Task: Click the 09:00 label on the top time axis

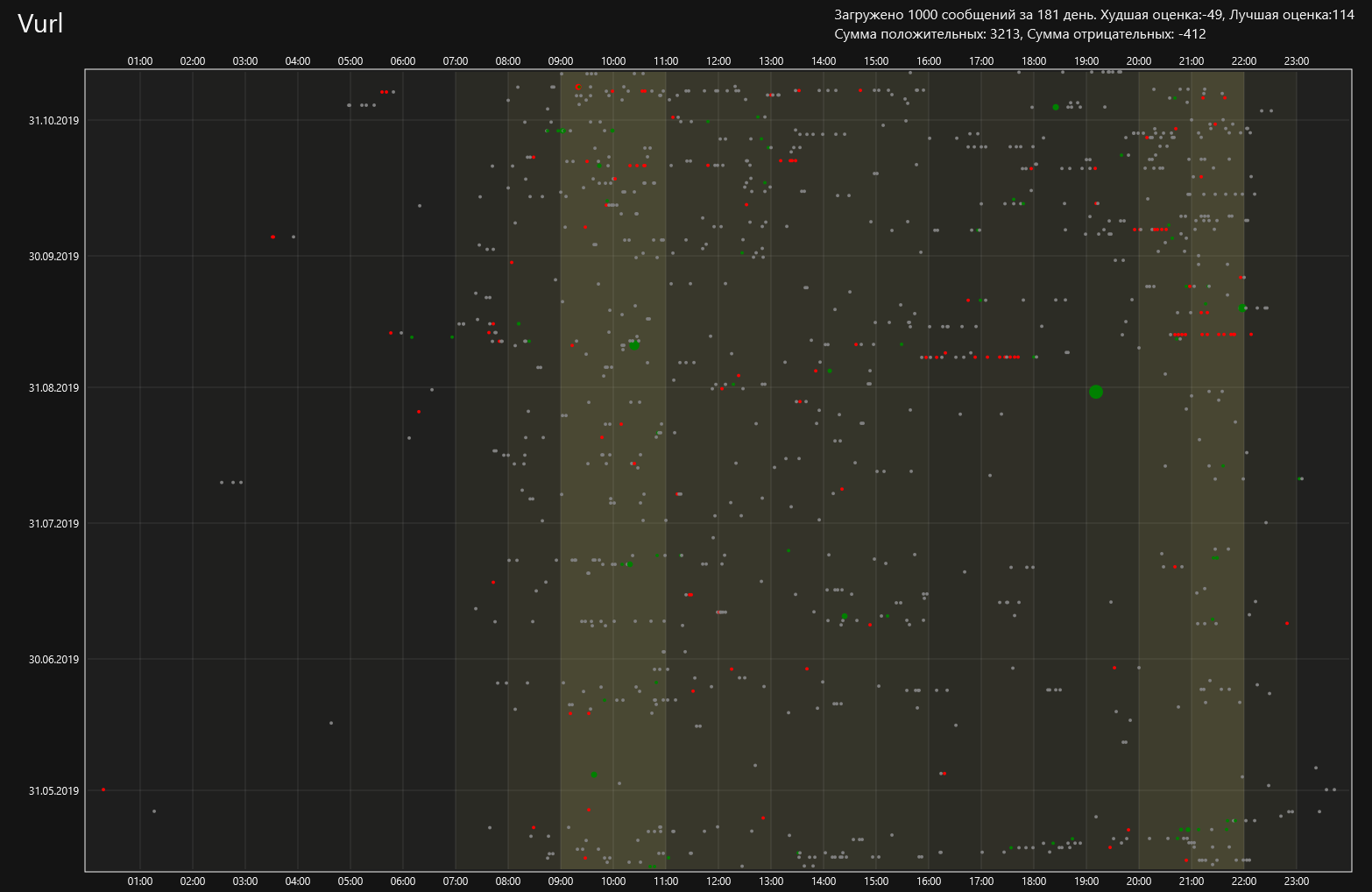Action: tap(561, 60)
